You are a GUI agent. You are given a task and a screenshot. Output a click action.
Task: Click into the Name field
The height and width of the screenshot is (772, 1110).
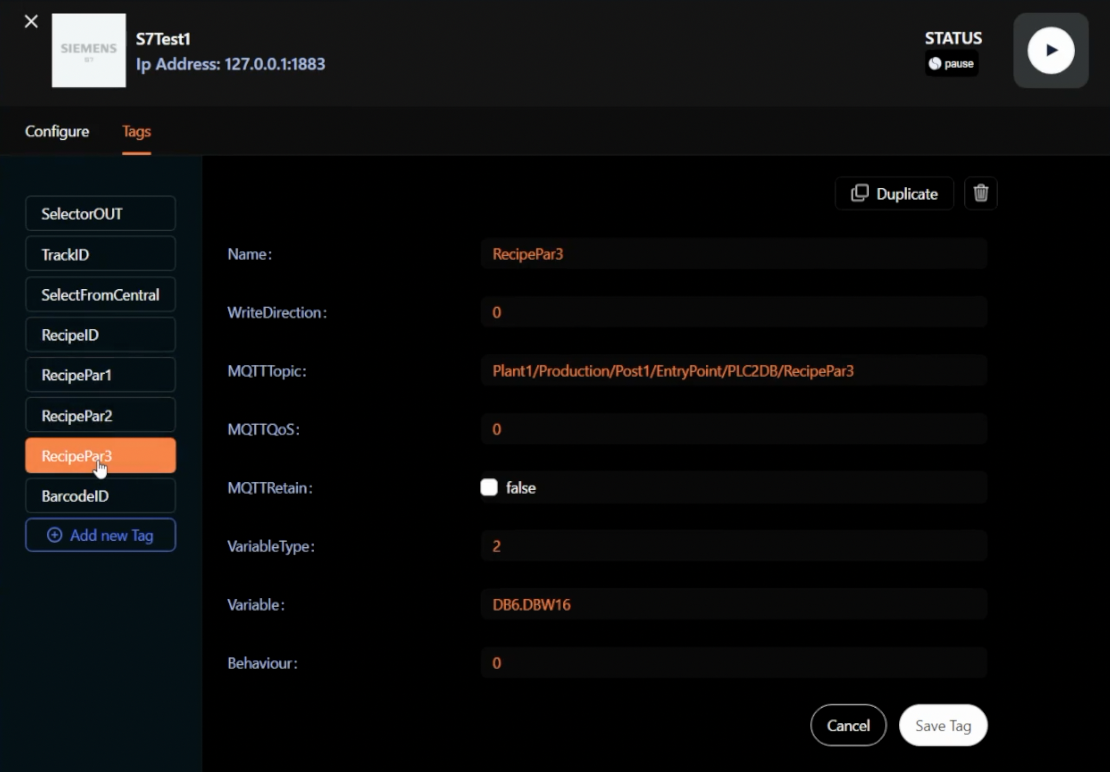733,254
